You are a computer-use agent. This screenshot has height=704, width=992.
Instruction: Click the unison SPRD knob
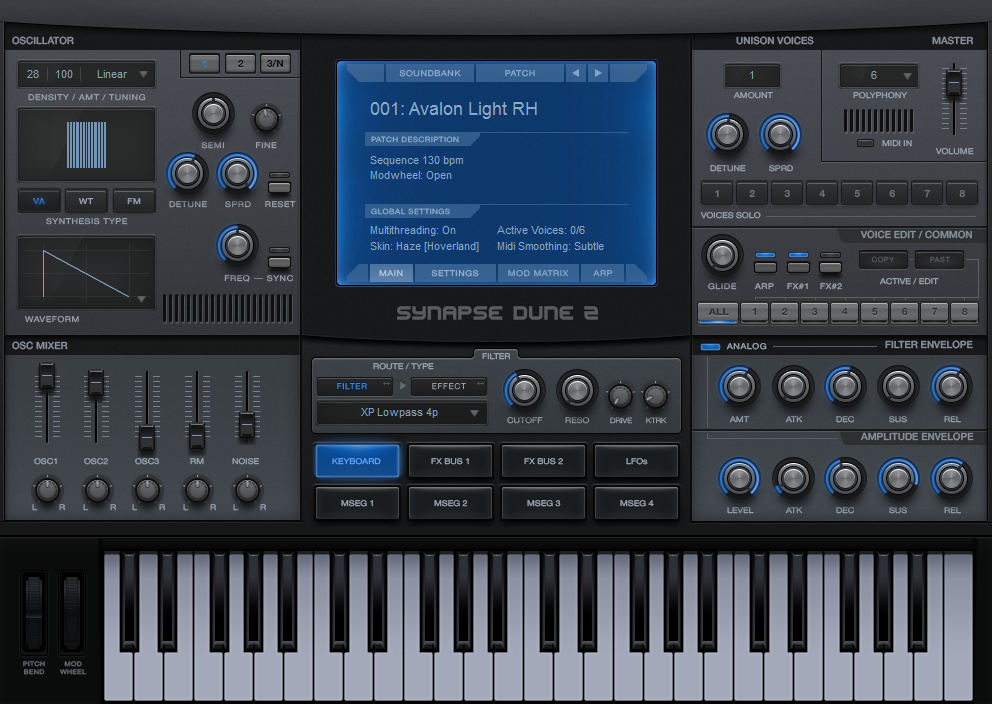click(x=781, y=134)
